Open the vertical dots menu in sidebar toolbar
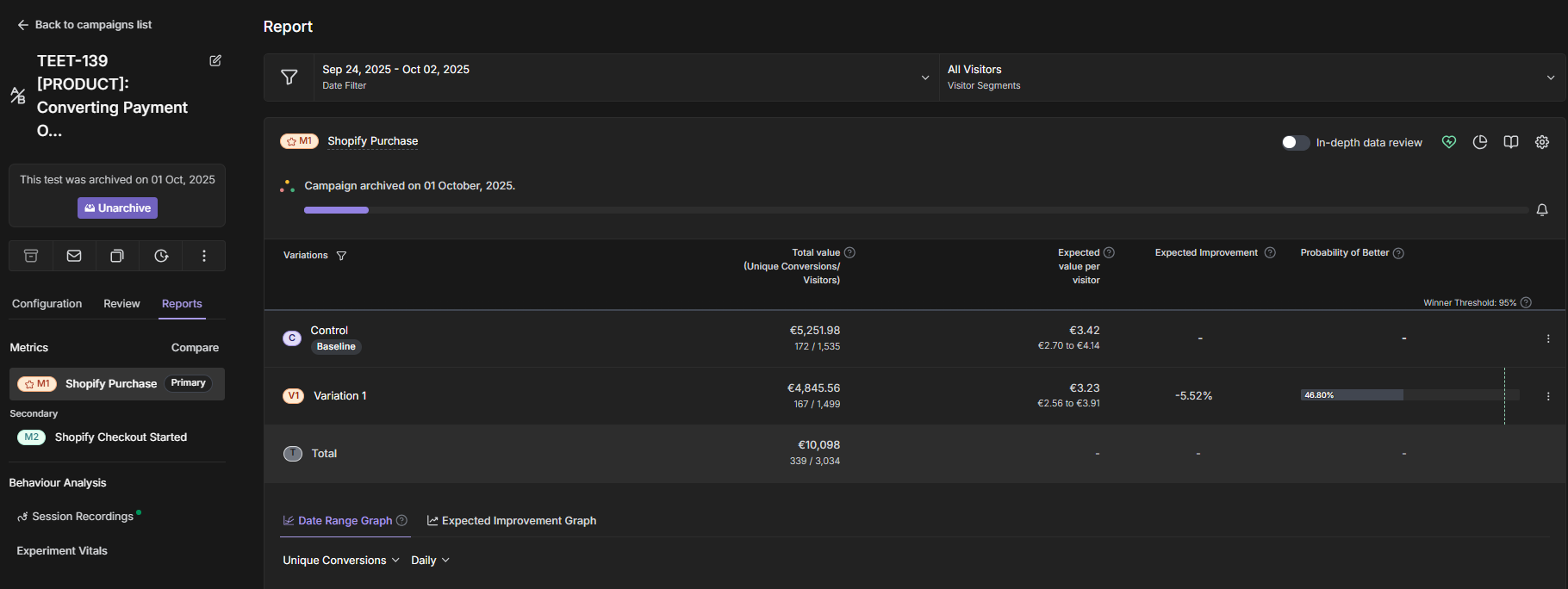This screenshot has height=589, width=1568. 204,256
